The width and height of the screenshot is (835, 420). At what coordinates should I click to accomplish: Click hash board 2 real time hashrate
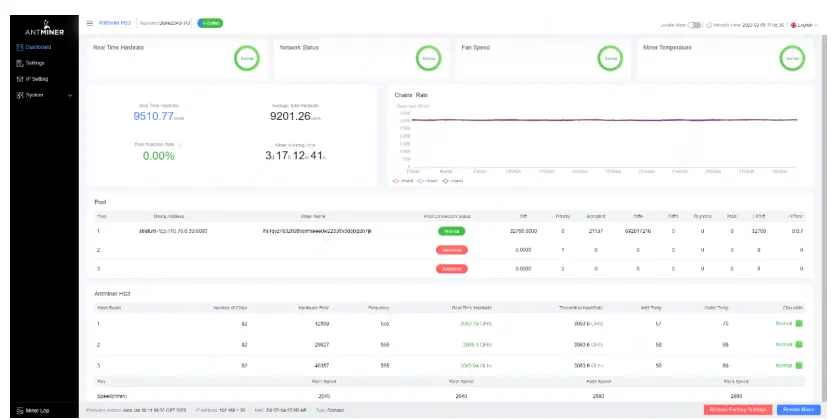477,345
